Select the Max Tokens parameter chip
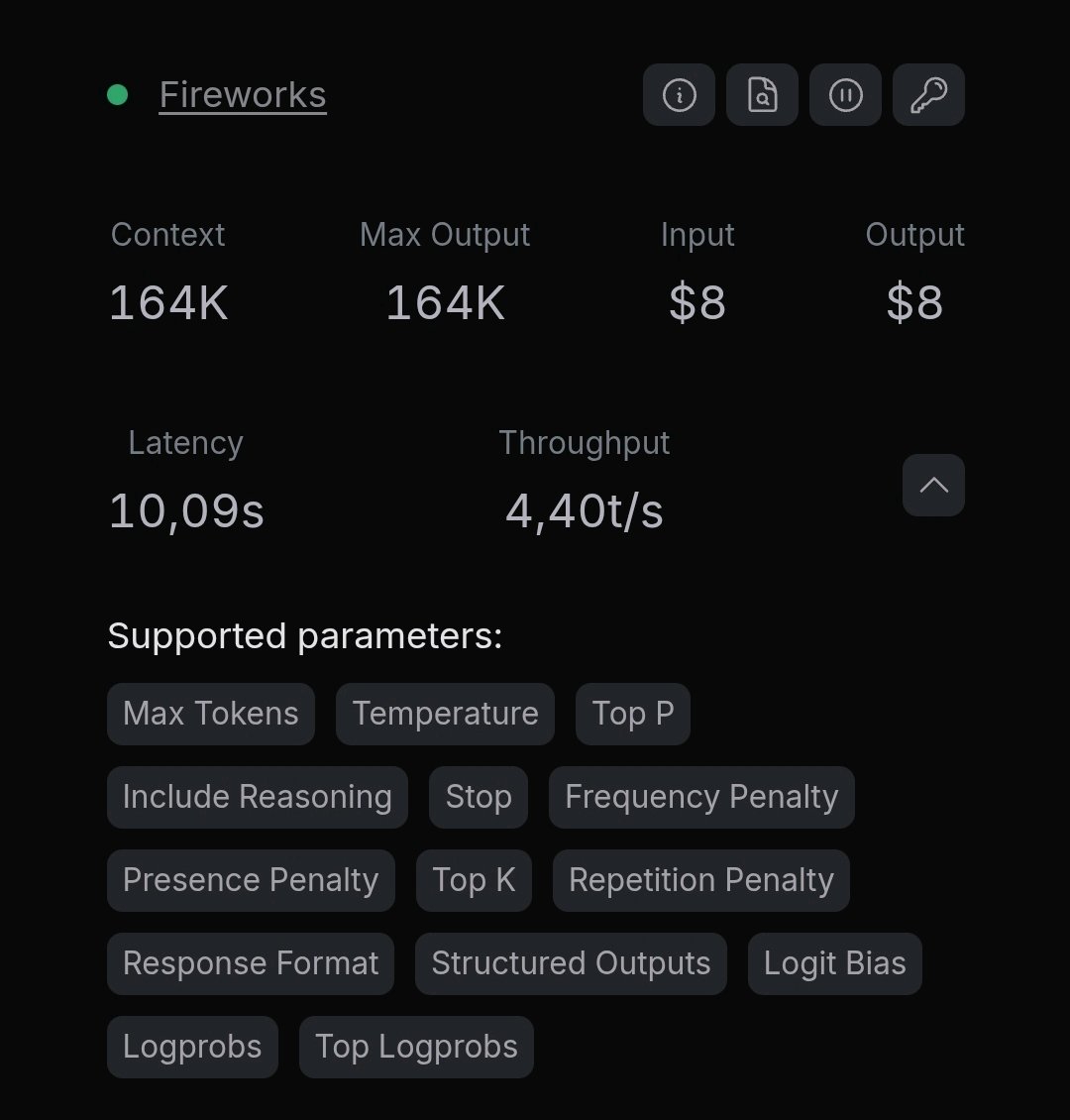The height and width of the screenshot is (1120, 1070). click(x=211, y=714)
